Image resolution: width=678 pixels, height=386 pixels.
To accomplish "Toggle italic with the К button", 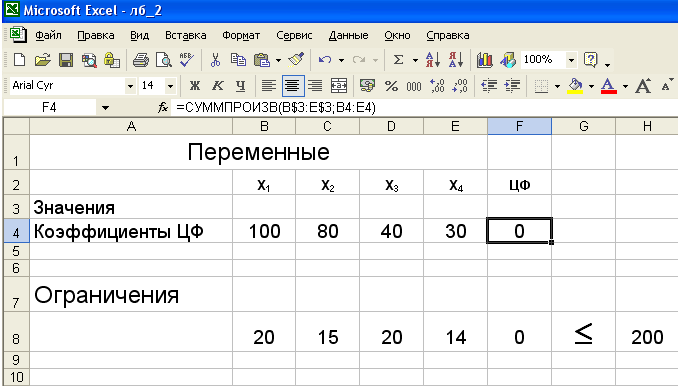I will click(x=217, y=86).
